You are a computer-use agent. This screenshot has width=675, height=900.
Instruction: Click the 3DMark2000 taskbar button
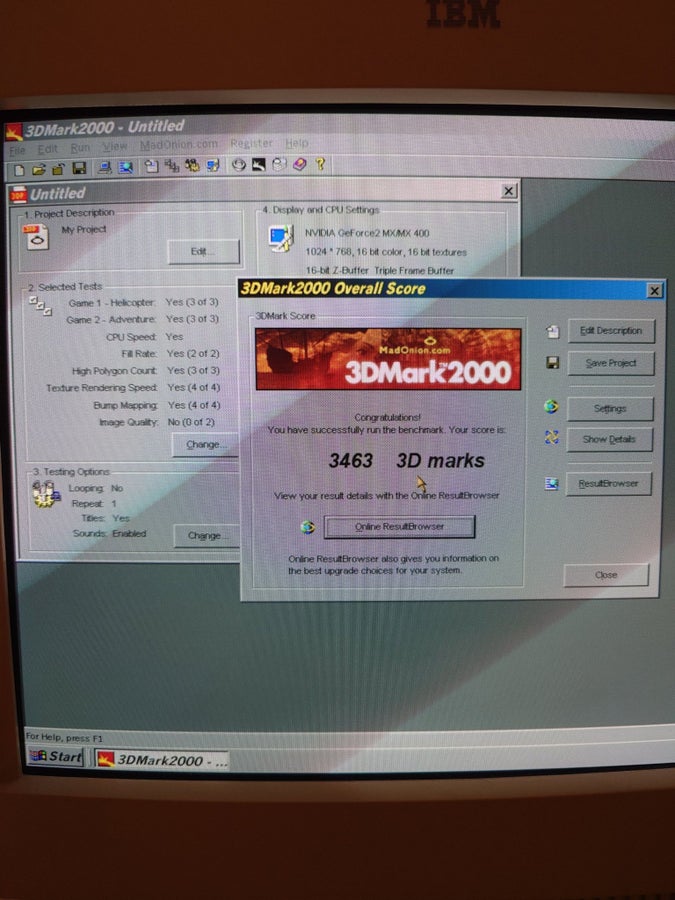pyautogui.click(x=162, y=760)
